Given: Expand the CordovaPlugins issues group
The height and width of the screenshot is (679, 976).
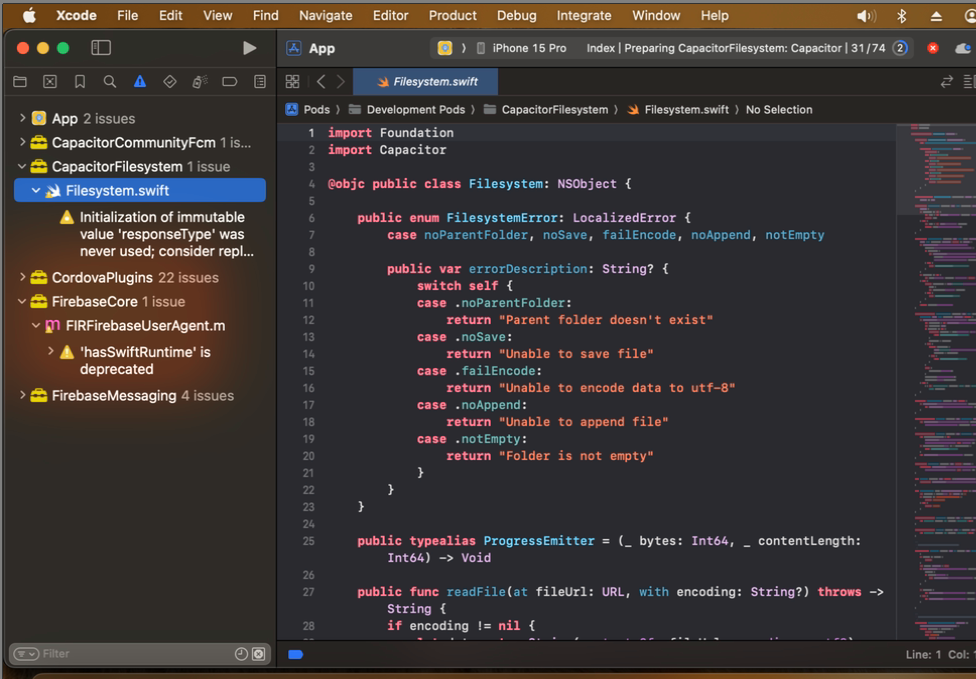Looking at the screenshot, I should click(22, 277).
